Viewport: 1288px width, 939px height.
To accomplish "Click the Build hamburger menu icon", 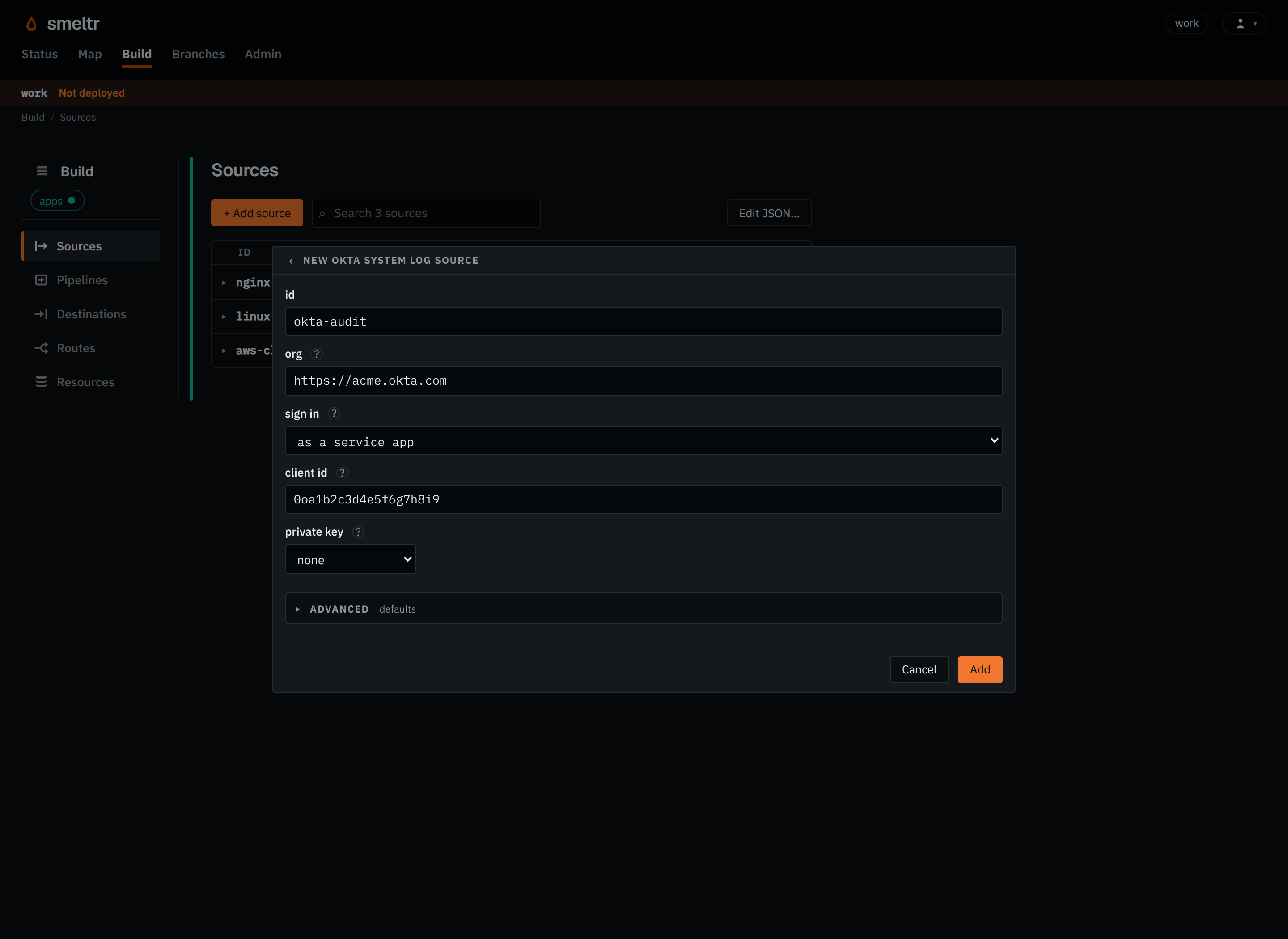I will [42, 171].
